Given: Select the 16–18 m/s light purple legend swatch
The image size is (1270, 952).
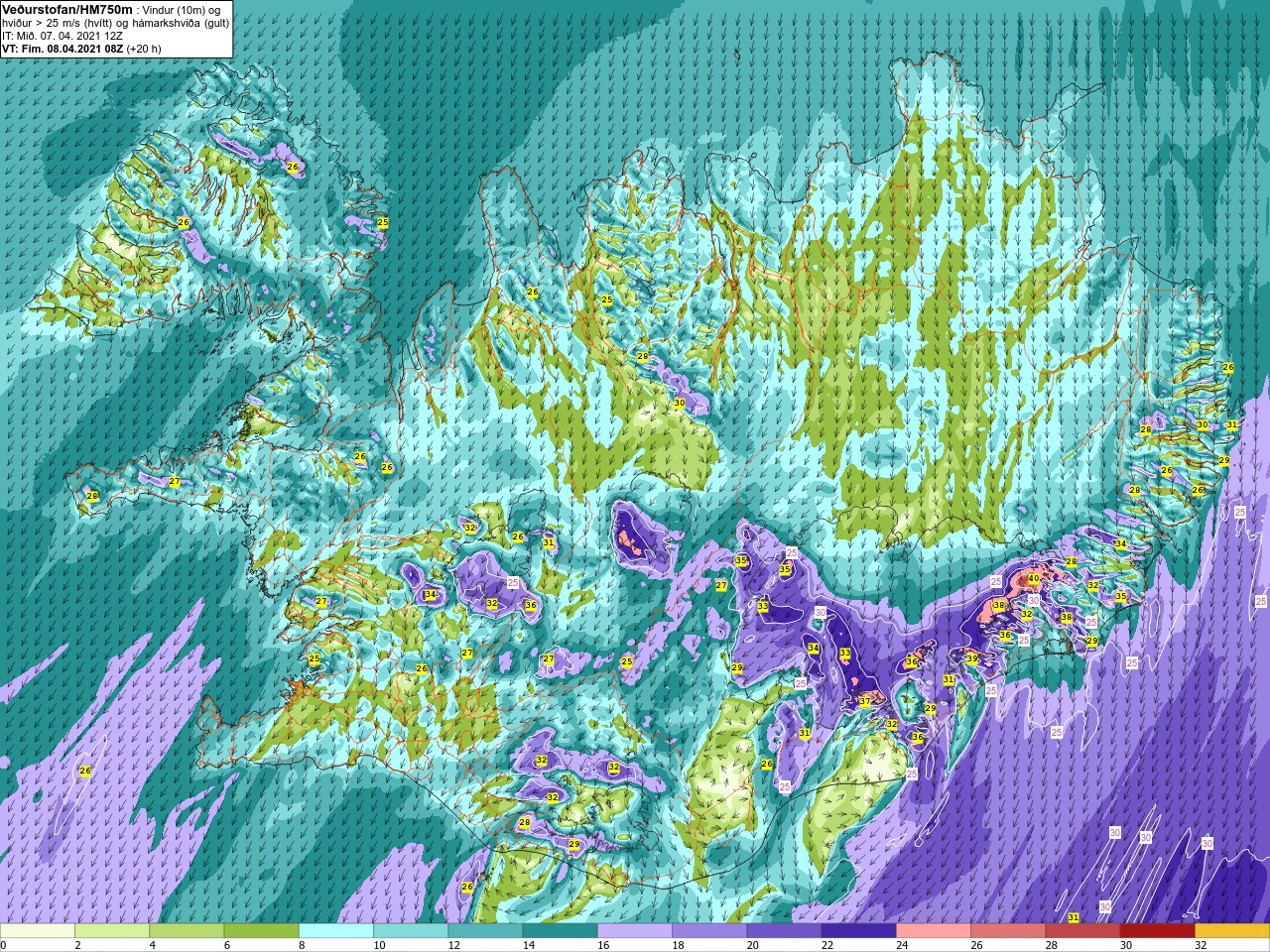Looking at the screenshot, I should (x=635, y=931).
